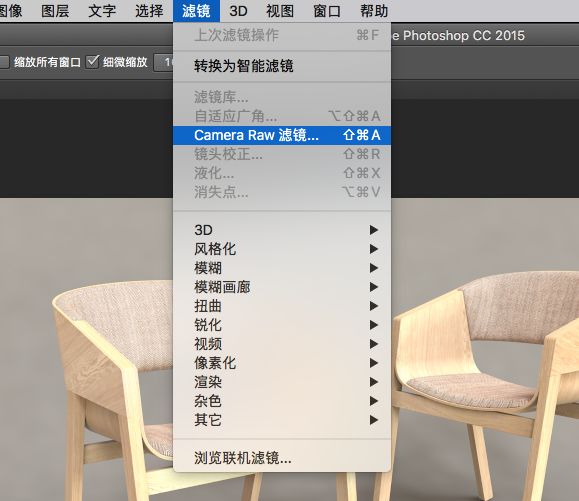Viewport: 579px width, 501px height.
Task: Open the 选择 menu
Action: tap(149, 11)
